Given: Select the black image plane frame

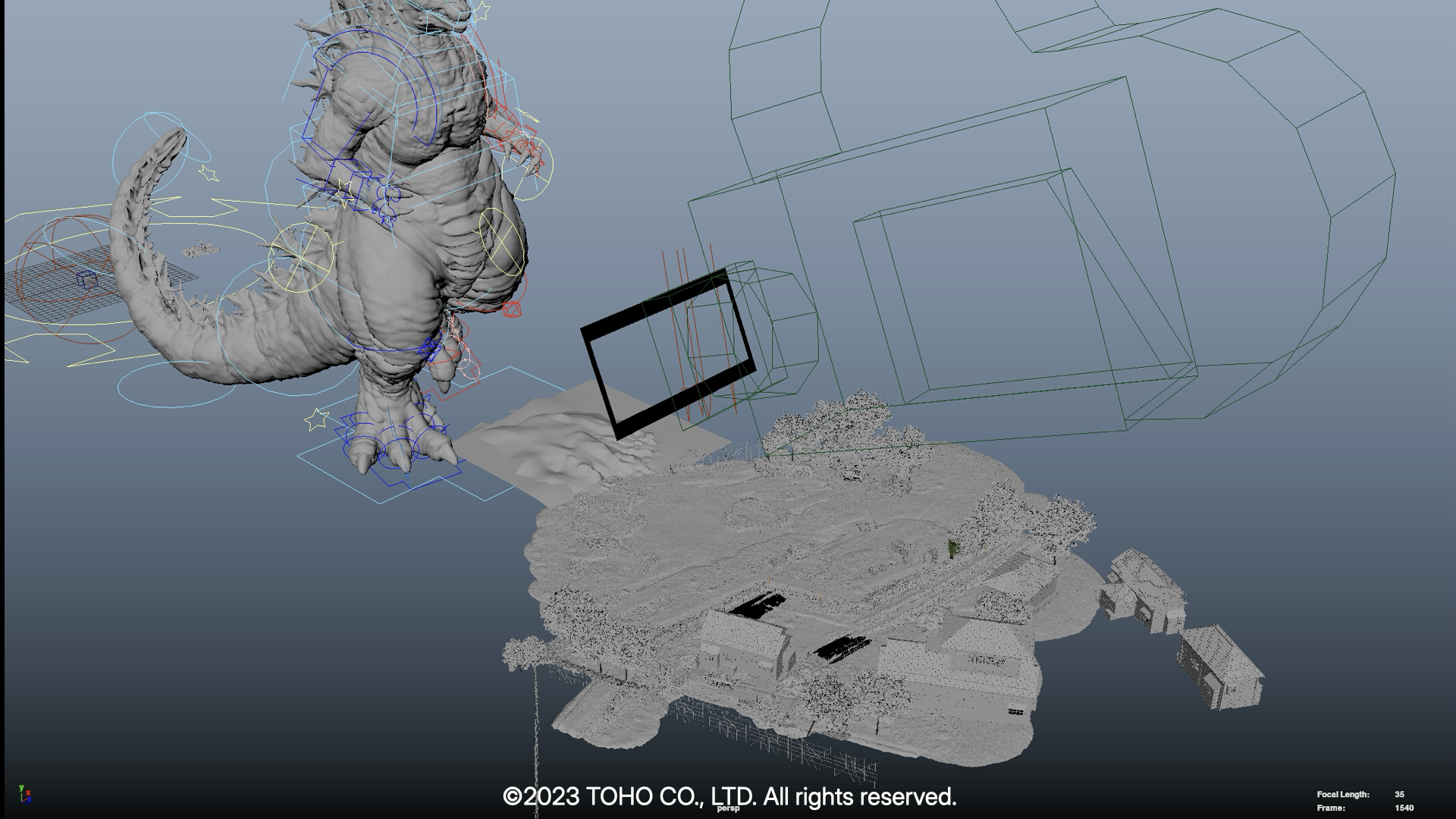Looking at the screenshot, I should pos(667,353).
